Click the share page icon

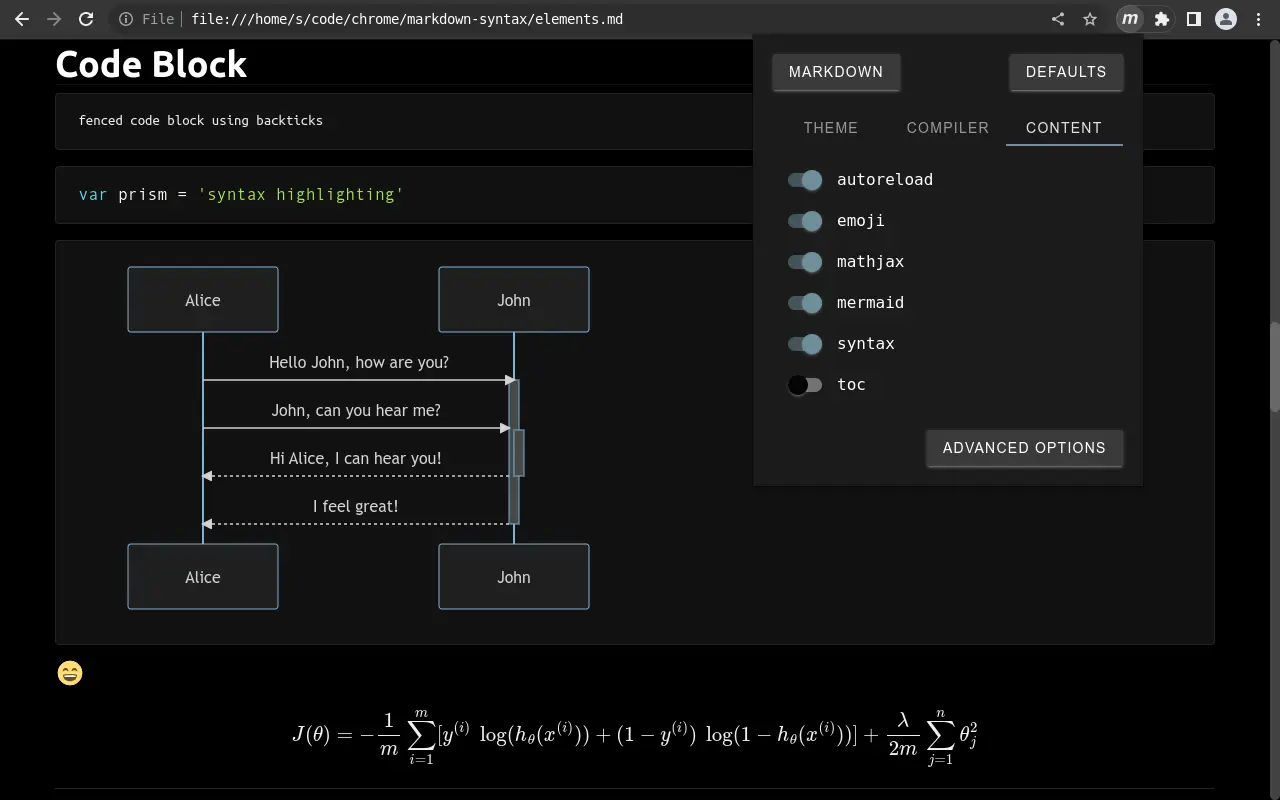[x=1058, y=19]
